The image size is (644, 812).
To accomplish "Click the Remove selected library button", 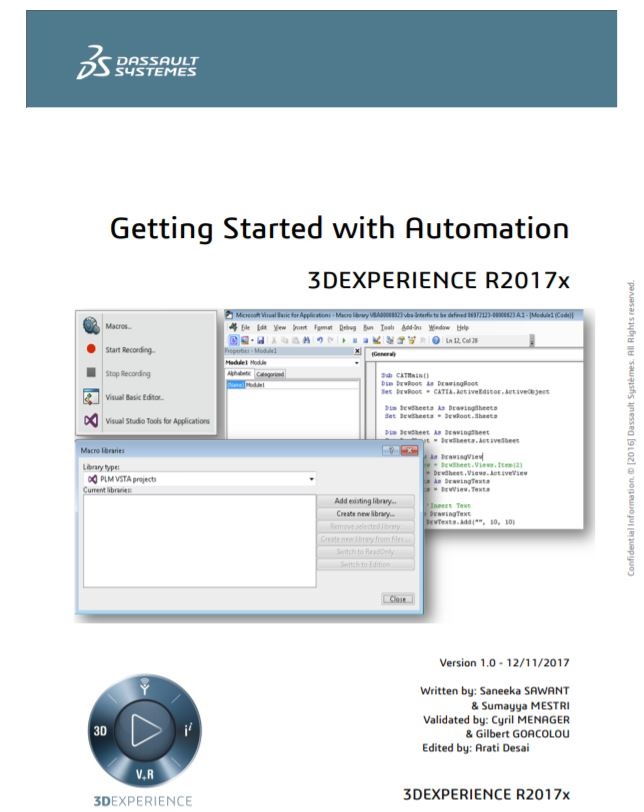I will tap(365, 526).
